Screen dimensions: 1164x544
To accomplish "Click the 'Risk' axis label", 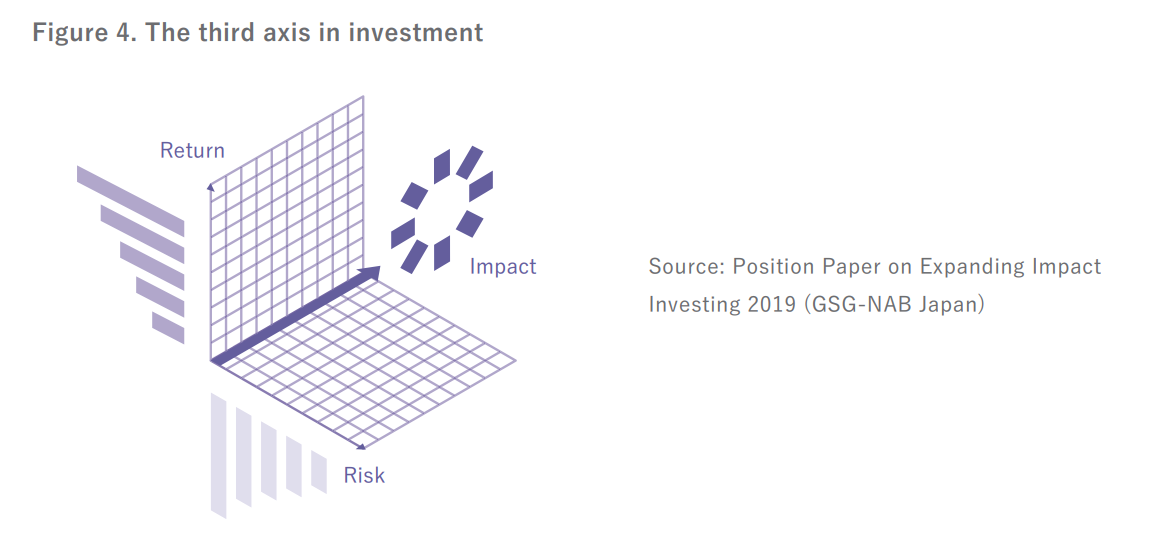I will click(364, 475).
